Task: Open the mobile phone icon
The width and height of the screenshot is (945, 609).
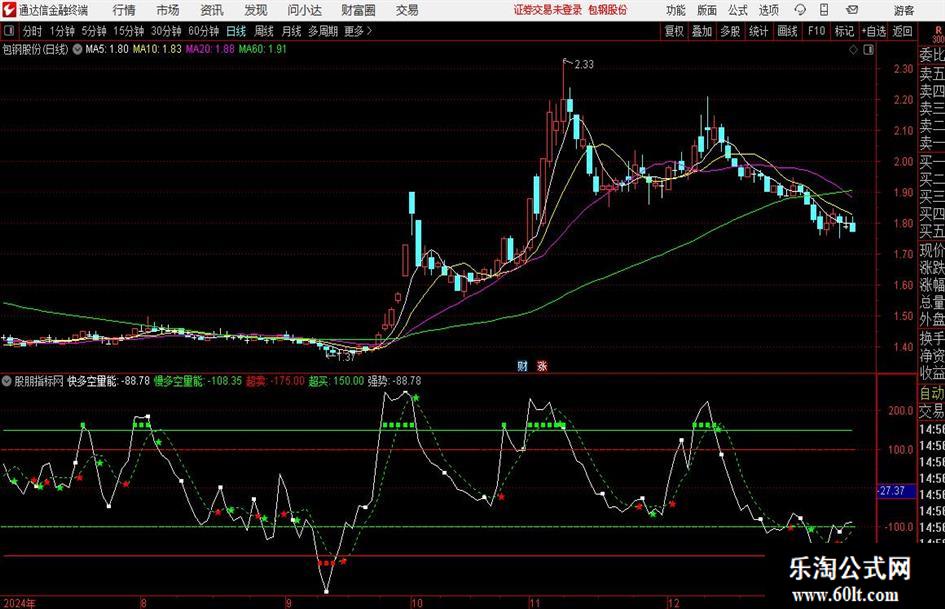Action: (x=824, y=10)
